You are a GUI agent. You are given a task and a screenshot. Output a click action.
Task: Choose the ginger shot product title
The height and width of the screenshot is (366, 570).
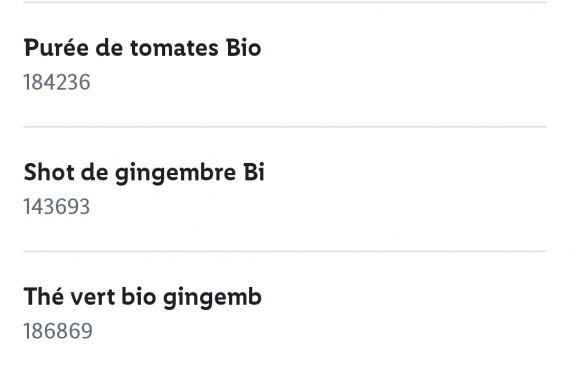(x=144, y=172)
